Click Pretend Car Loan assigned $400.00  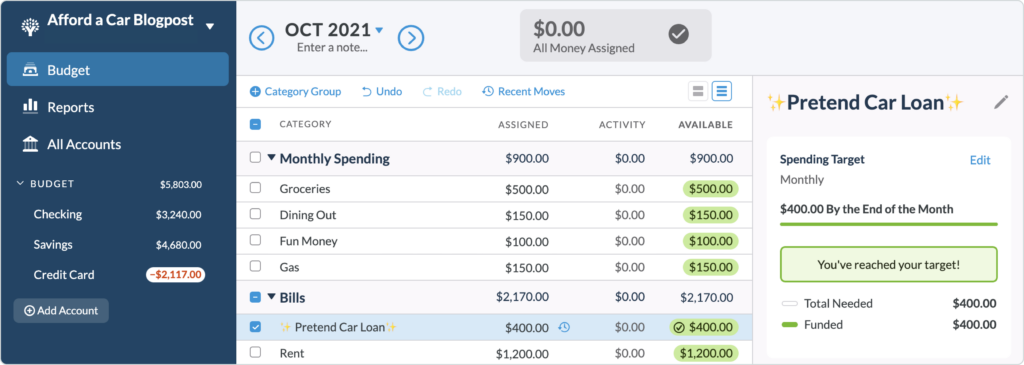(x=526, y=328)
